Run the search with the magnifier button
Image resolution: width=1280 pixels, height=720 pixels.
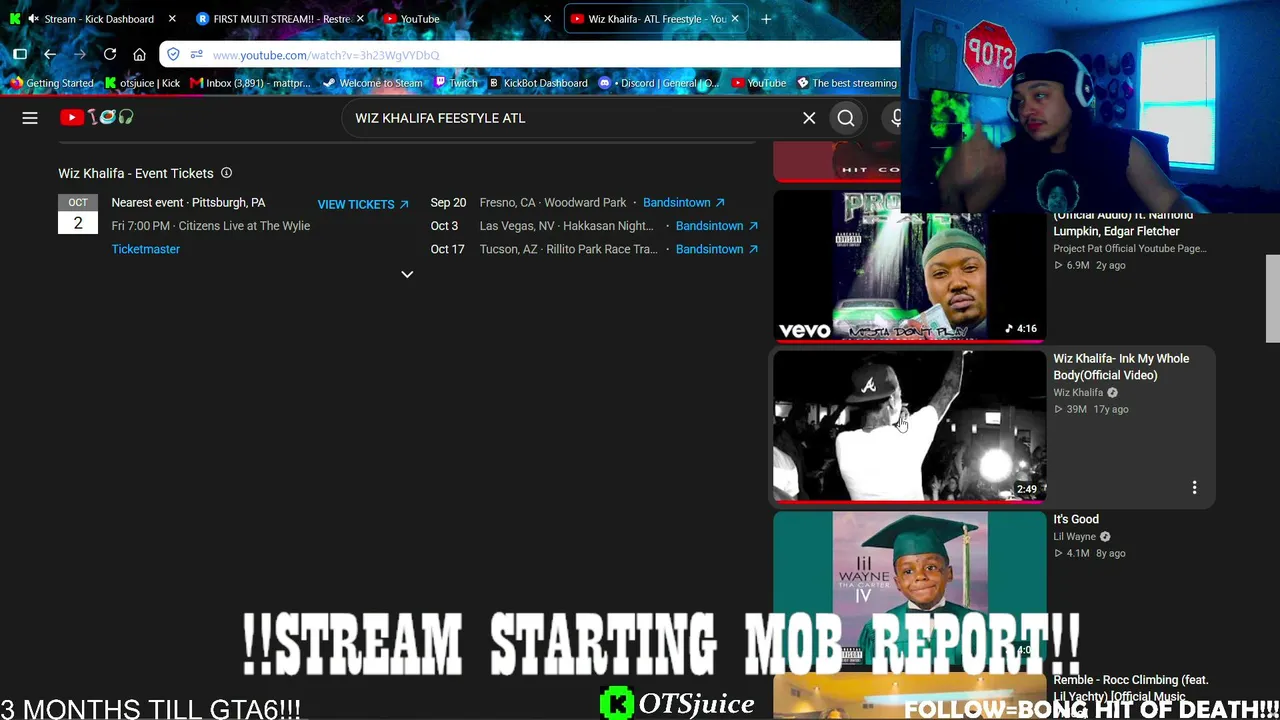(x=846, y=118)
